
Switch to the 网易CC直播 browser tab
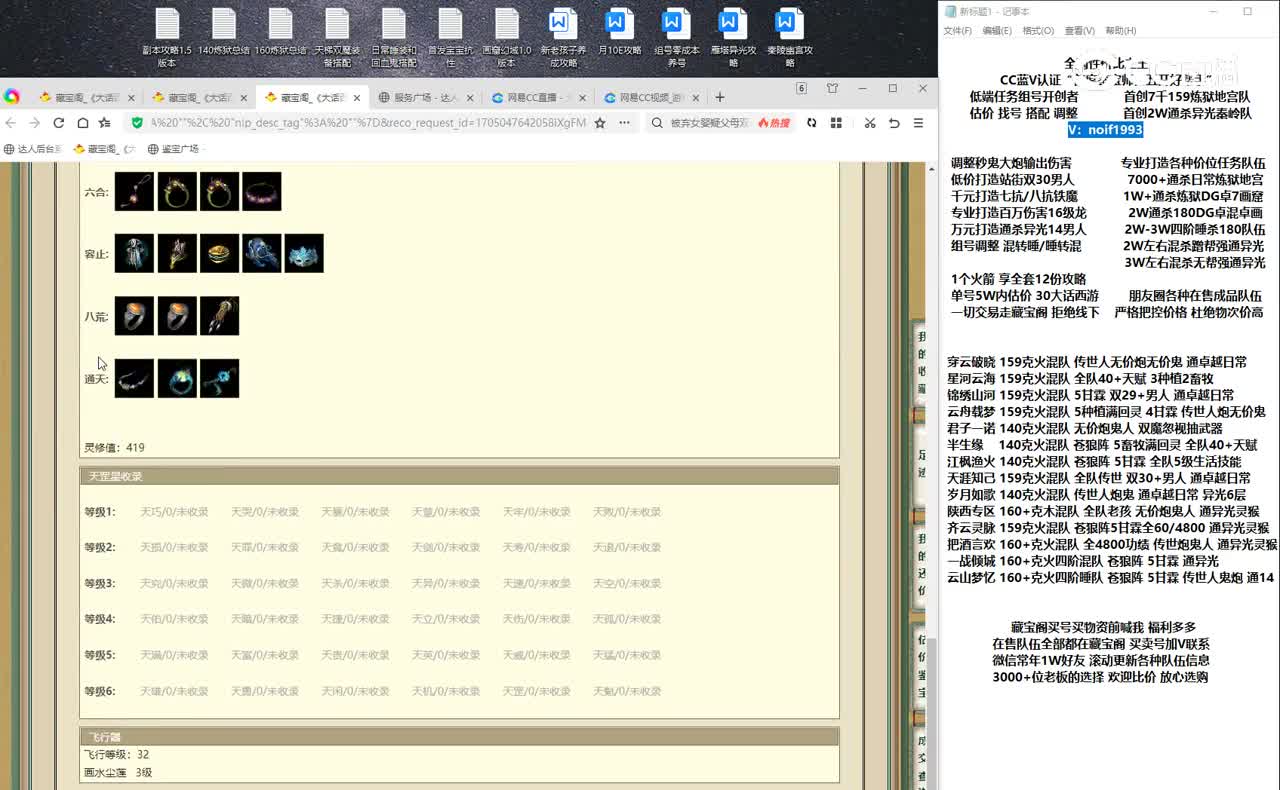[538, 98]
